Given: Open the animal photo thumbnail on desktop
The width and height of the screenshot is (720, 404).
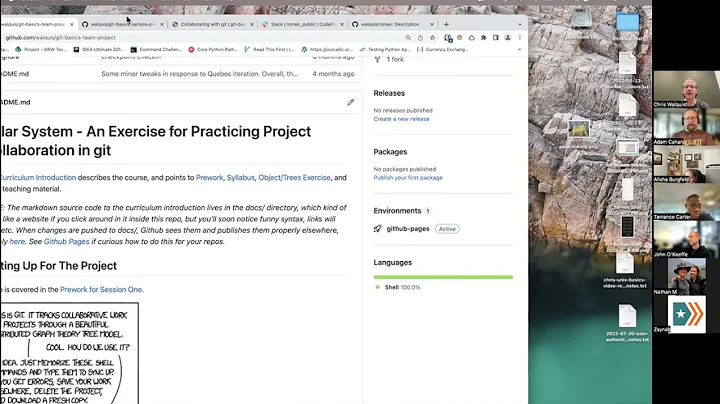Looking at the screenshot, I should click(579, 129).
